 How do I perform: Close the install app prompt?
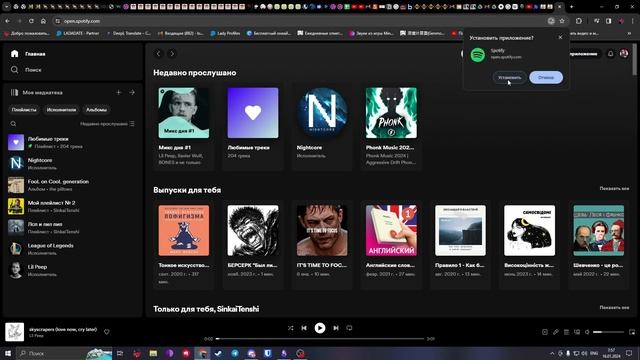click(560, 37)
